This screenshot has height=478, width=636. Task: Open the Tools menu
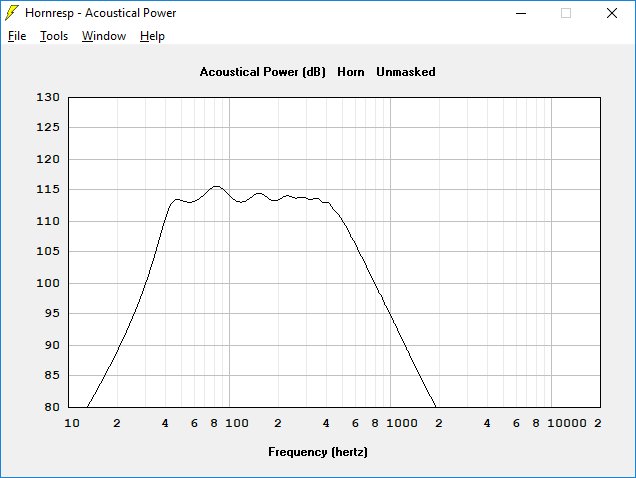54,36
